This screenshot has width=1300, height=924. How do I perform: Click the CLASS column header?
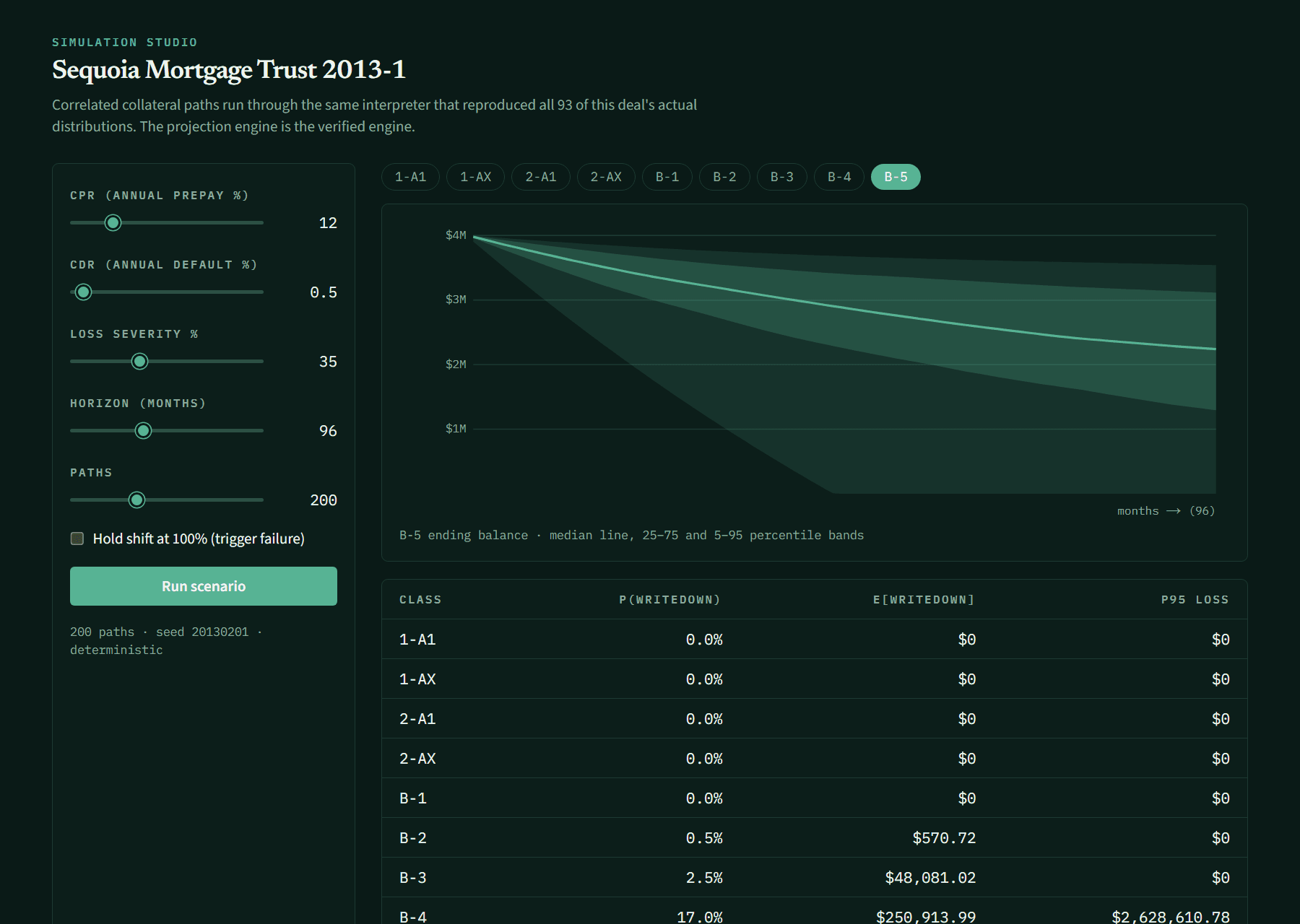pyautogui.click(x=420, y=600)
